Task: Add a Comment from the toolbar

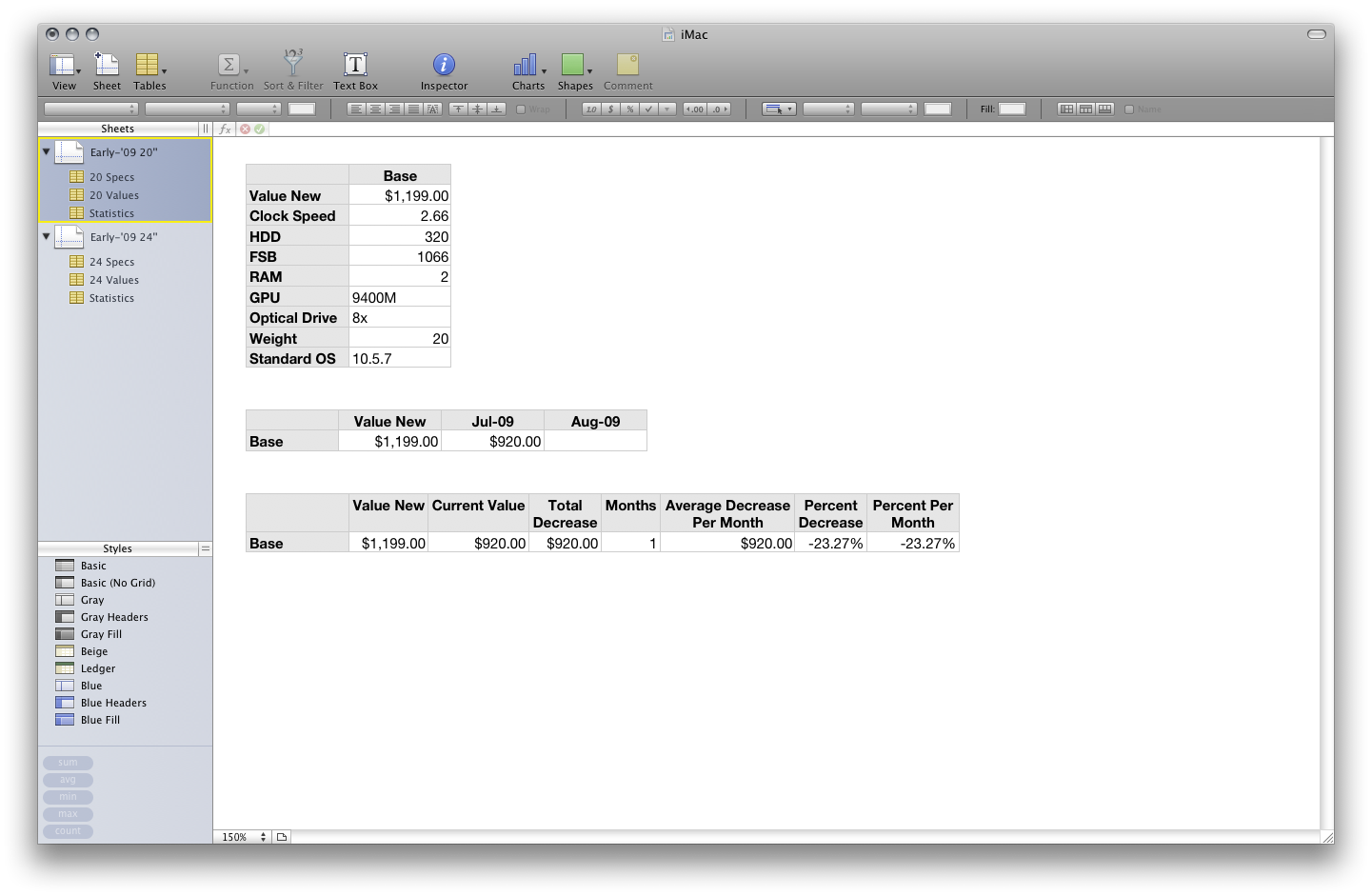Action: pyautogui.click(x=627, y=71)
